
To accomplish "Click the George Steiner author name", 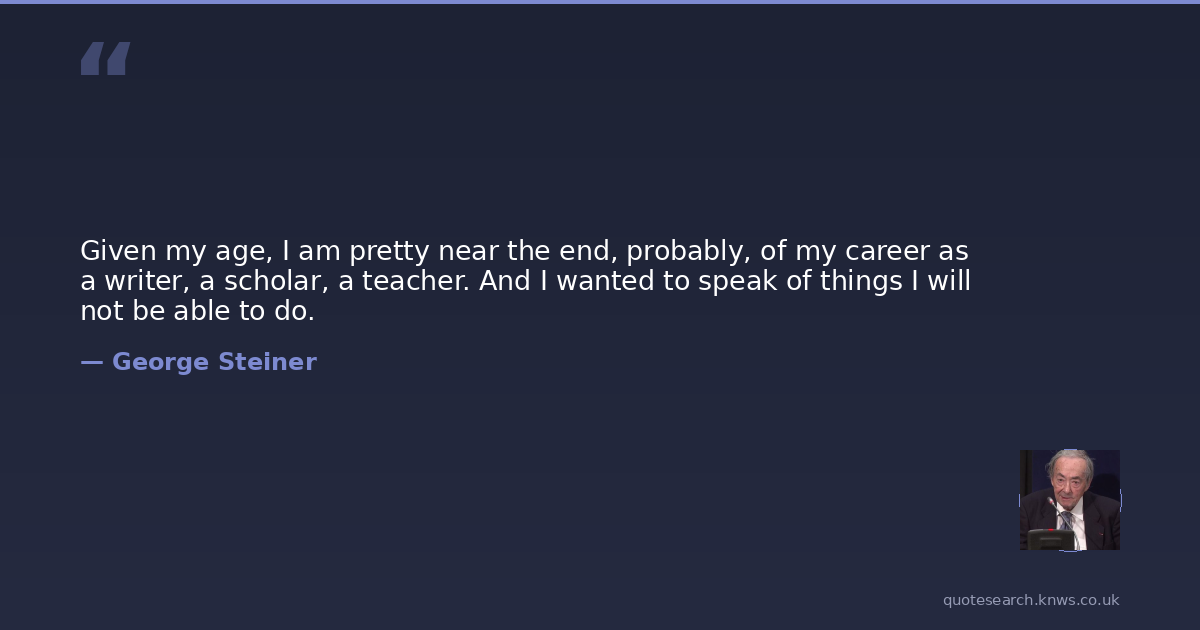I will (x=213, y=362).
